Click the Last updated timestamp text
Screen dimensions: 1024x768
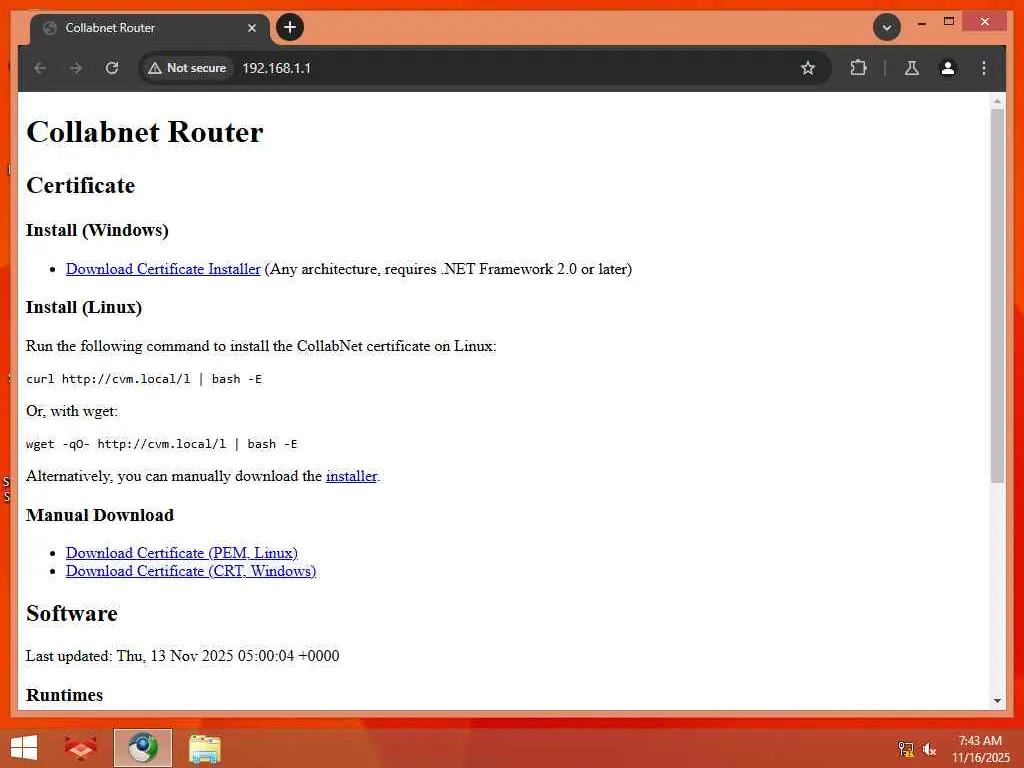tap(183, 656)
